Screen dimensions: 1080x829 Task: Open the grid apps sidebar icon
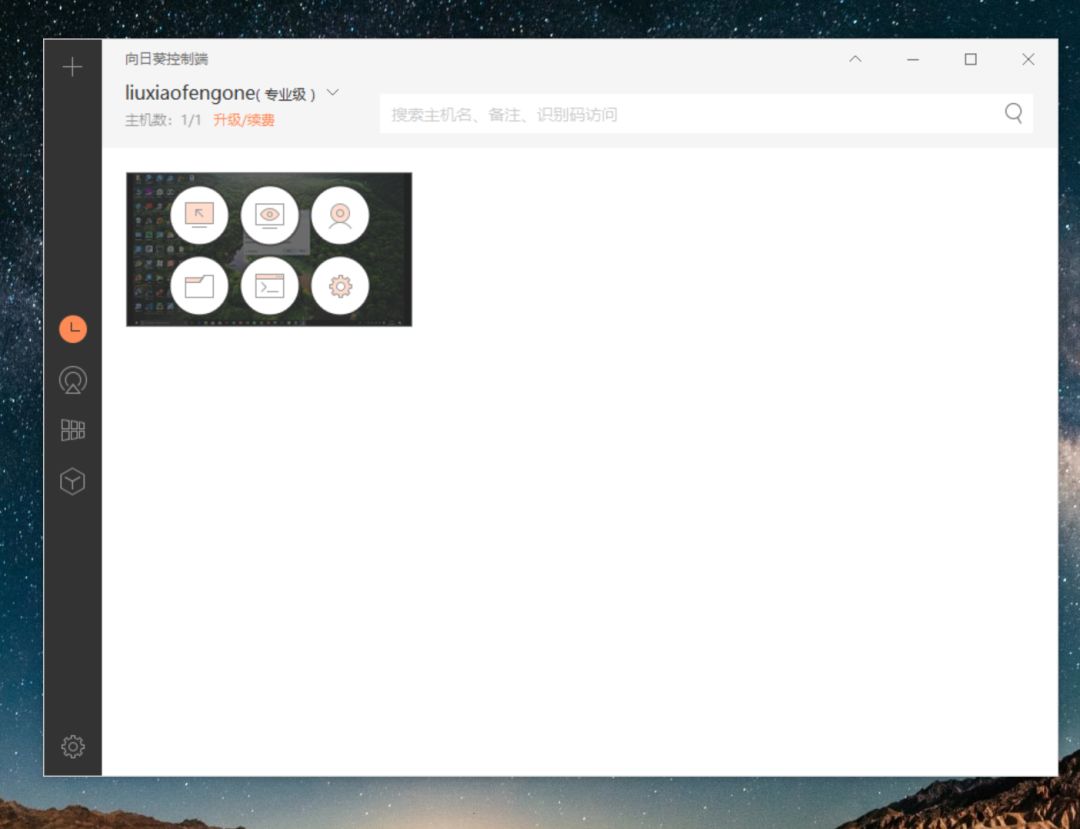pos(73,430)
